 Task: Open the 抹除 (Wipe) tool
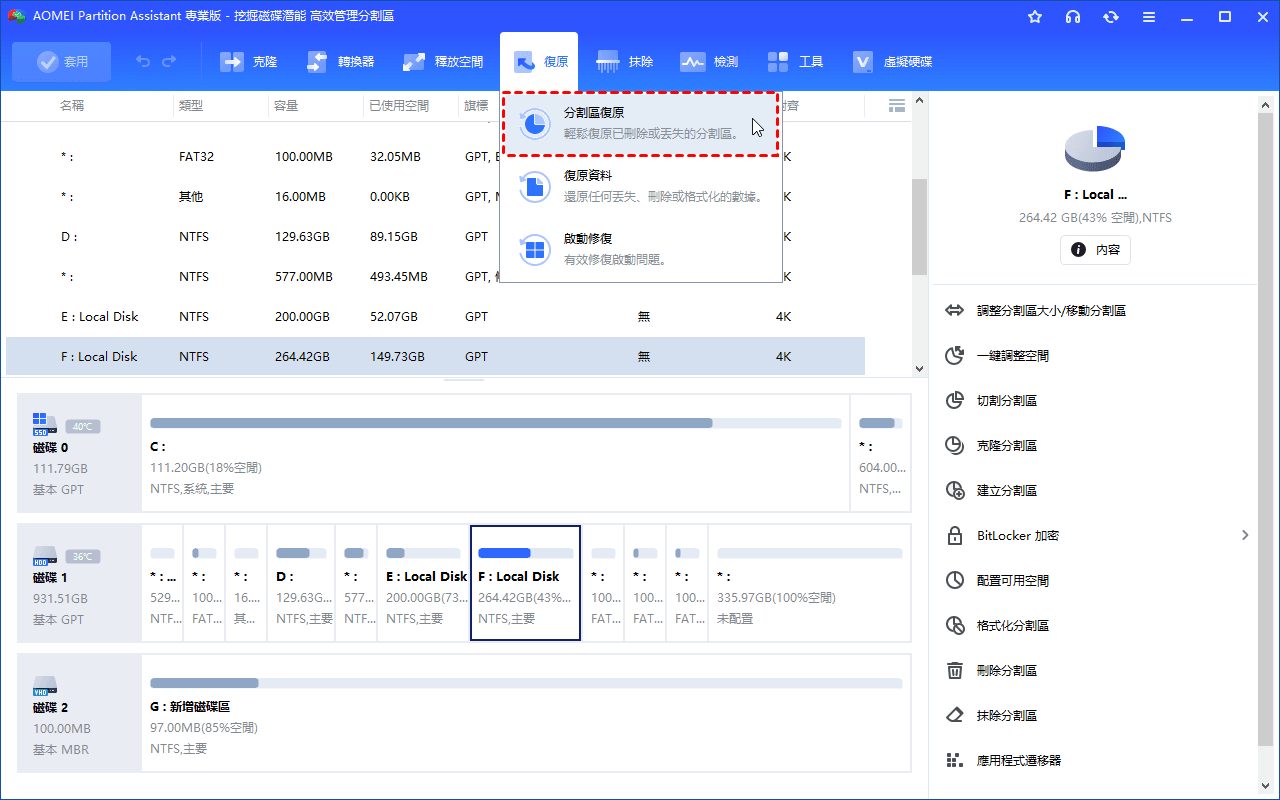625,62
